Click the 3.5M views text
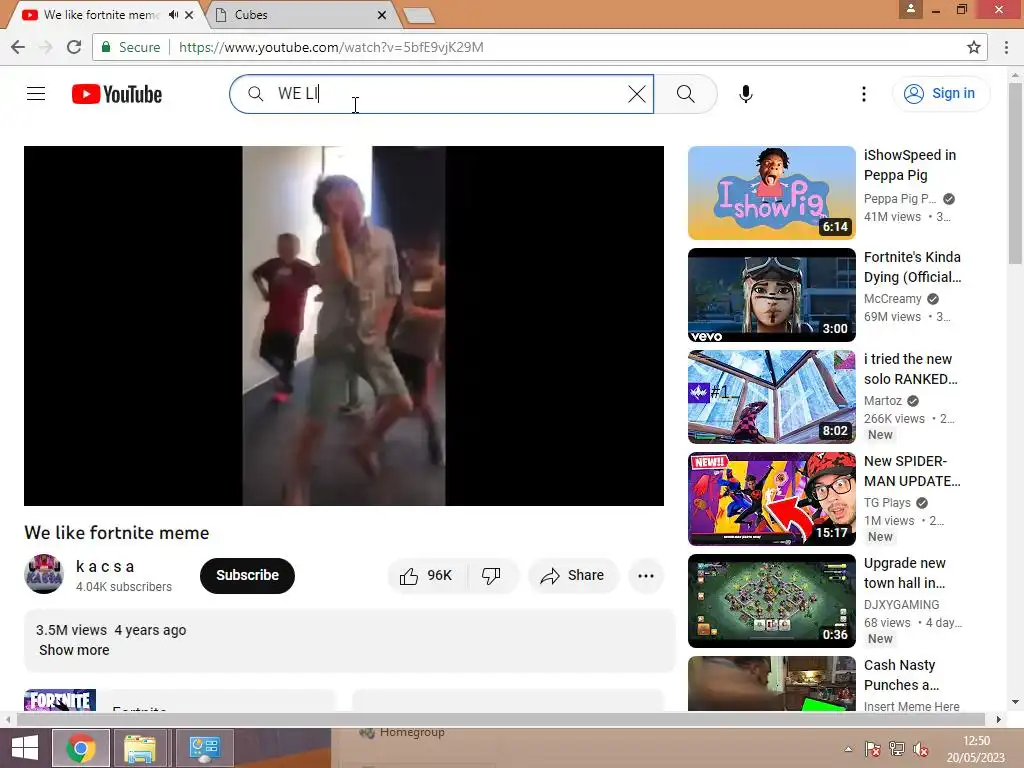 71,630
